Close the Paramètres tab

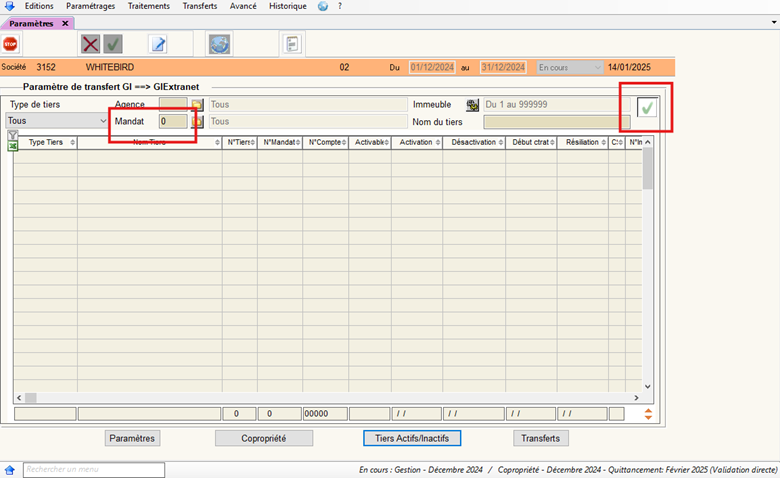click(65, 23)
